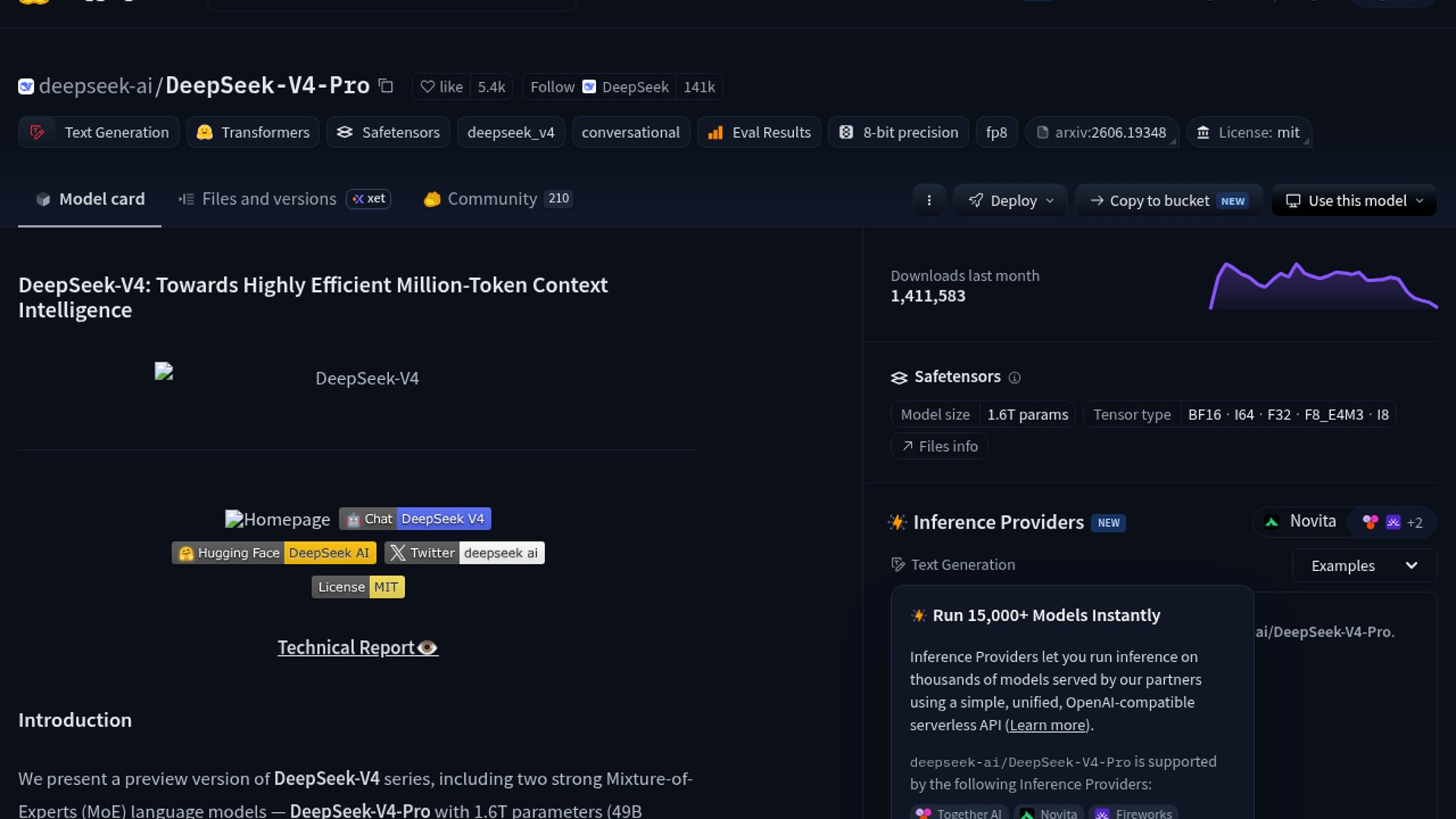Image resolution: width=1456 pixels, height=819 pixels.
Task: Select the Transformers tag
Action: click(x=253, y=132)
